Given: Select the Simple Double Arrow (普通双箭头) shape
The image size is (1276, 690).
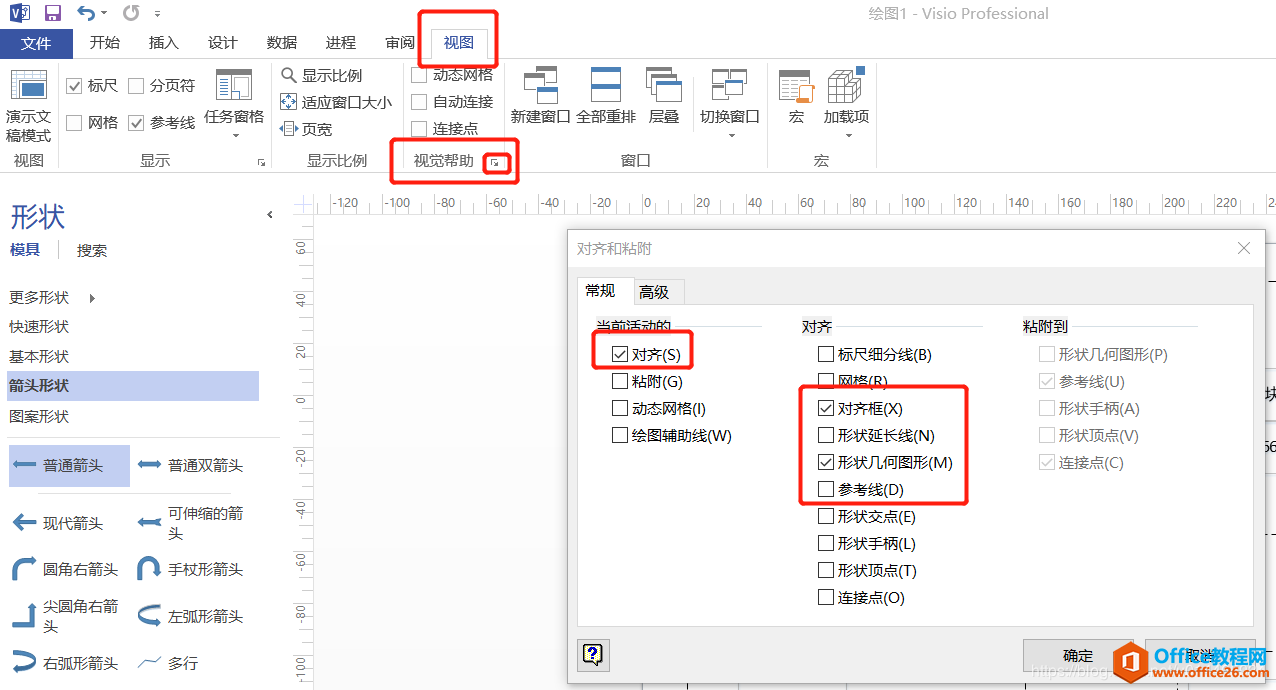Looking at the screenshot, I should tap(193, 466).
